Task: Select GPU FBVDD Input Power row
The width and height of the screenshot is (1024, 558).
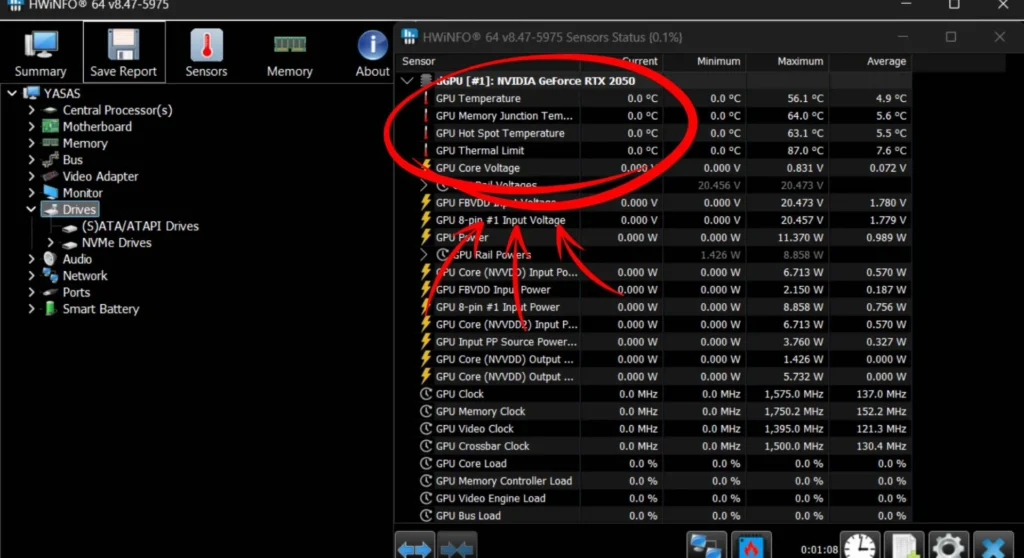Action: coord(653,289)
